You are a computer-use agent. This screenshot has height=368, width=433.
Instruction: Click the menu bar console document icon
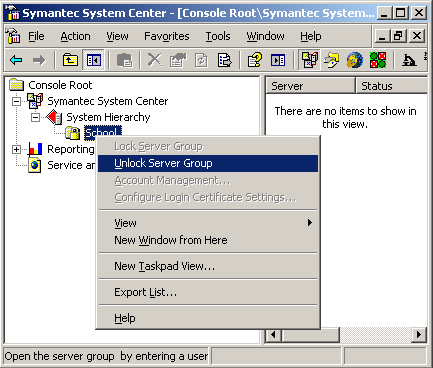(13, 36)
